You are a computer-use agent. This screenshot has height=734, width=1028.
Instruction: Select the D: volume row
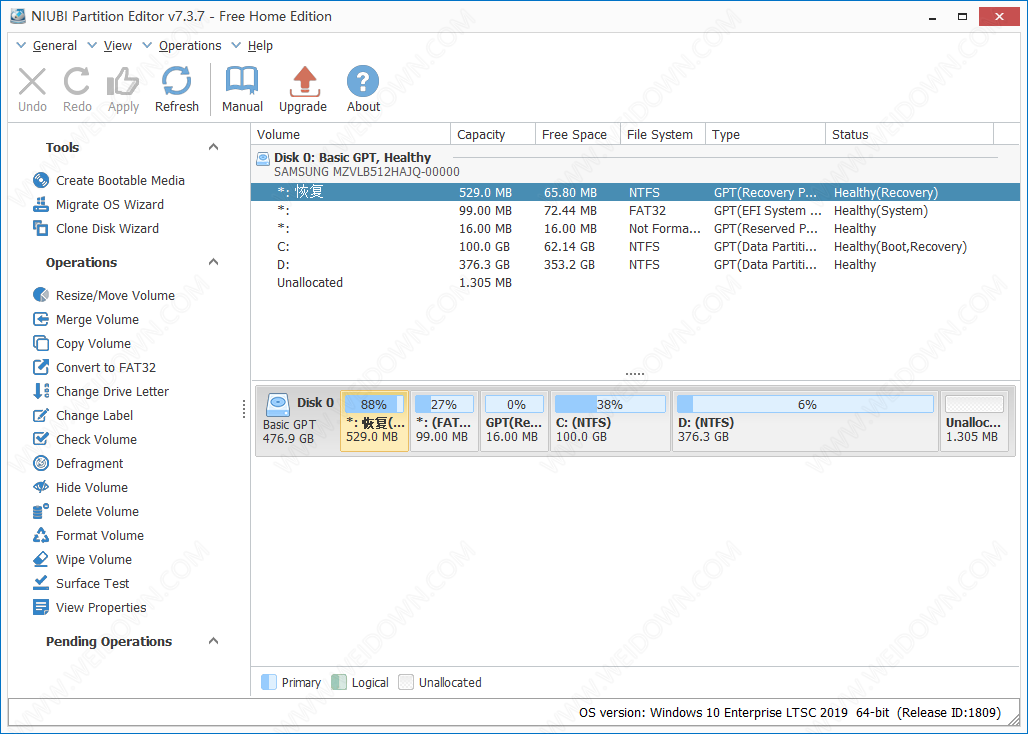[635, 265]
